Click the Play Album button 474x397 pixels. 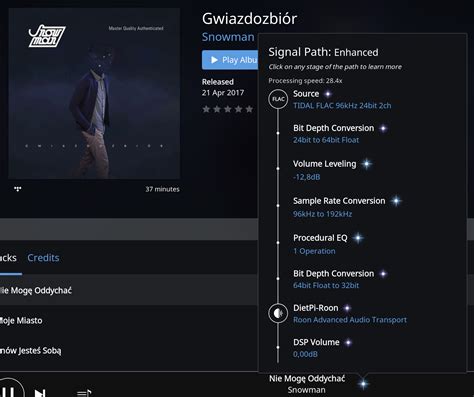tap(230, 60)
